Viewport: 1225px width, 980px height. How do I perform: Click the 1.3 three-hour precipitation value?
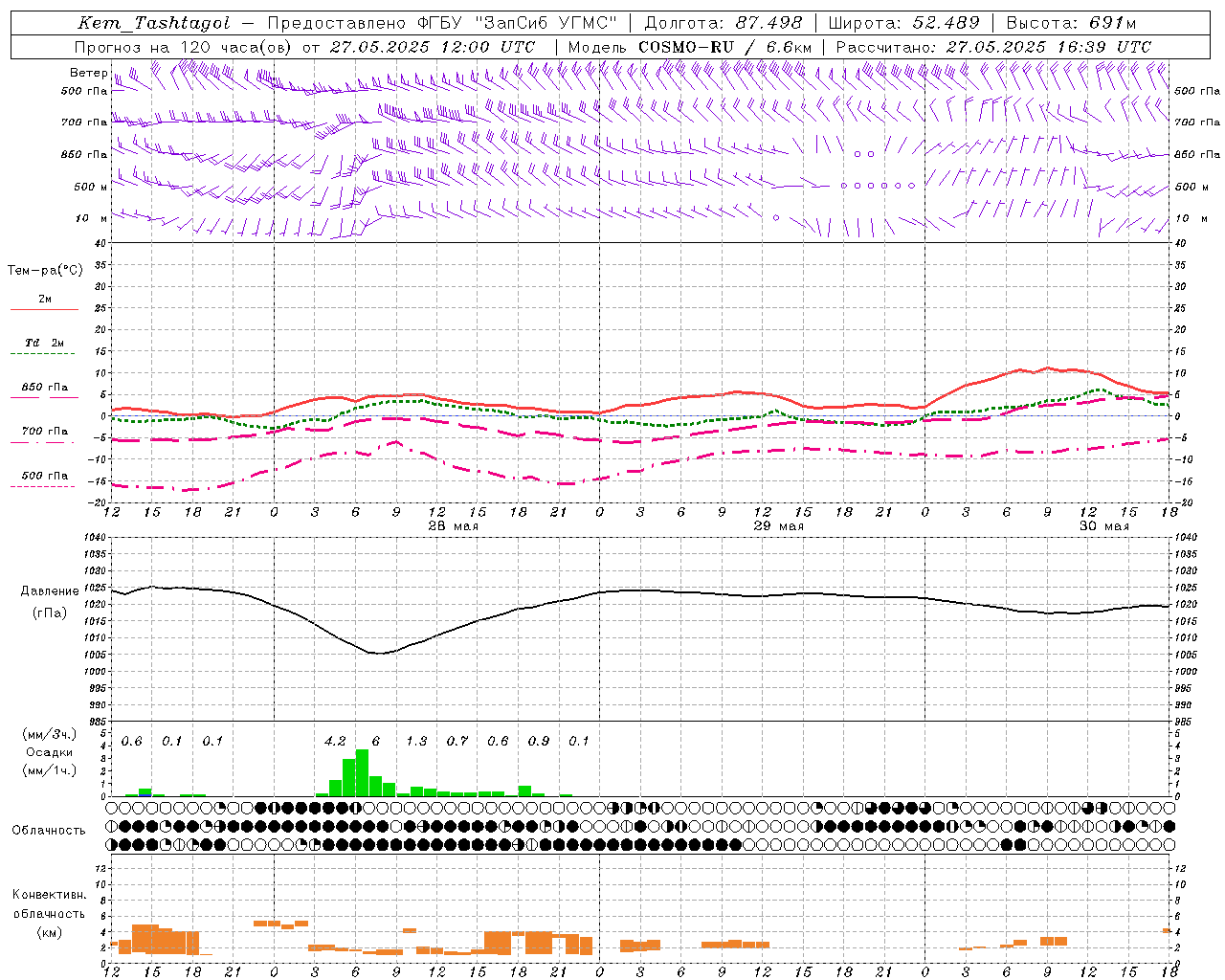pos(416,741)
